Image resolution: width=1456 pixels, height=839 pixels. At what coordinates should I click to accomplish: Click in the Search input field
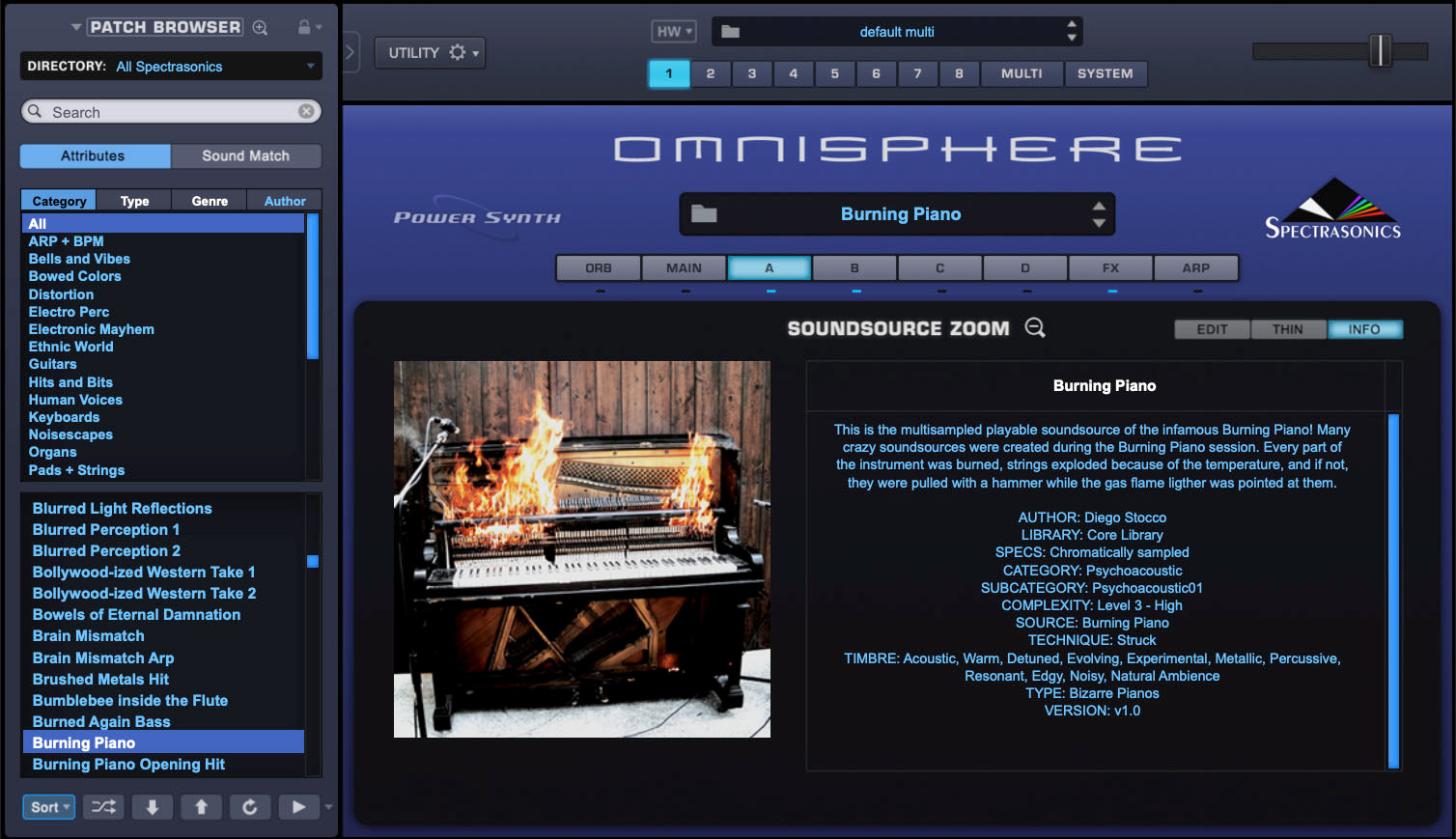(x=171, y=111)
